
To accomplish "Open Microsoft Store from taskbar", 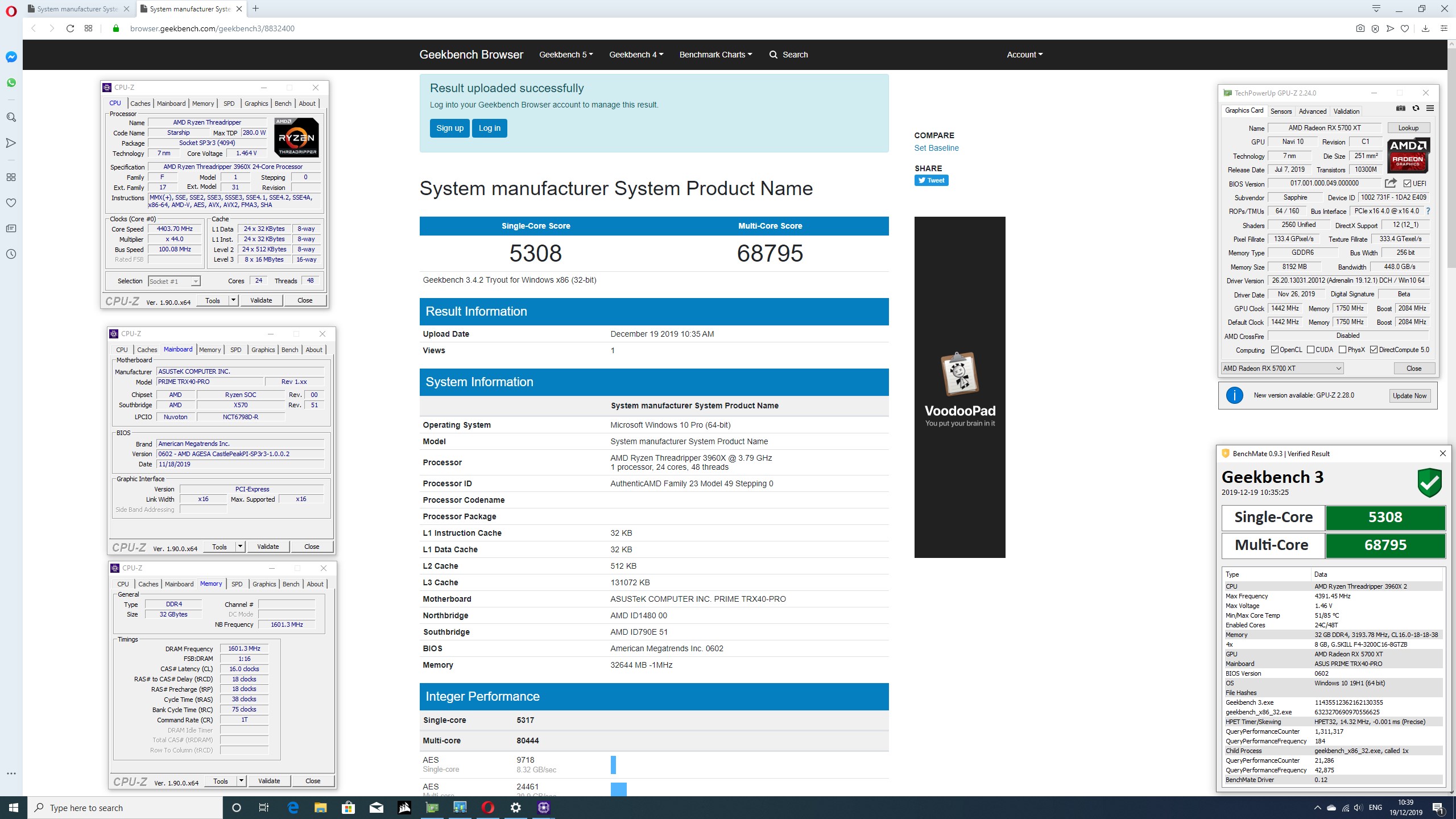I will coord(349,808).
